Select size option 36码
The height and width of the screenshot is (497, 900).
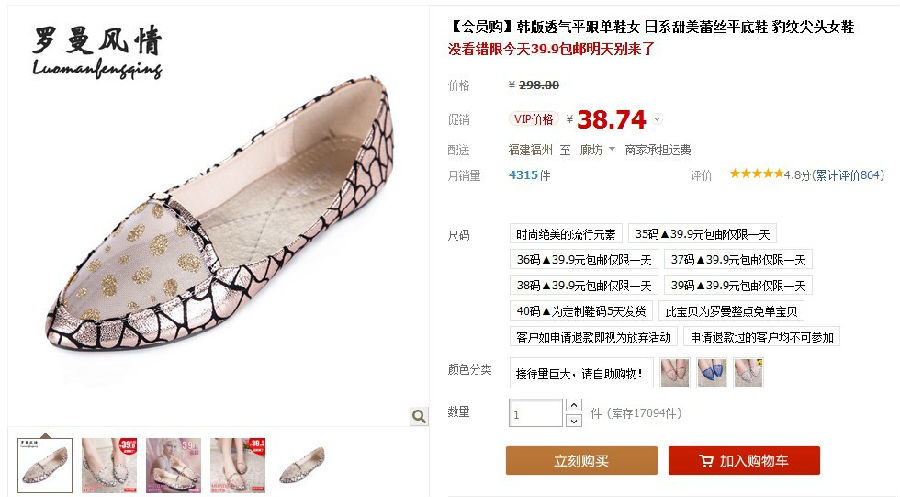tap(583, 259)
